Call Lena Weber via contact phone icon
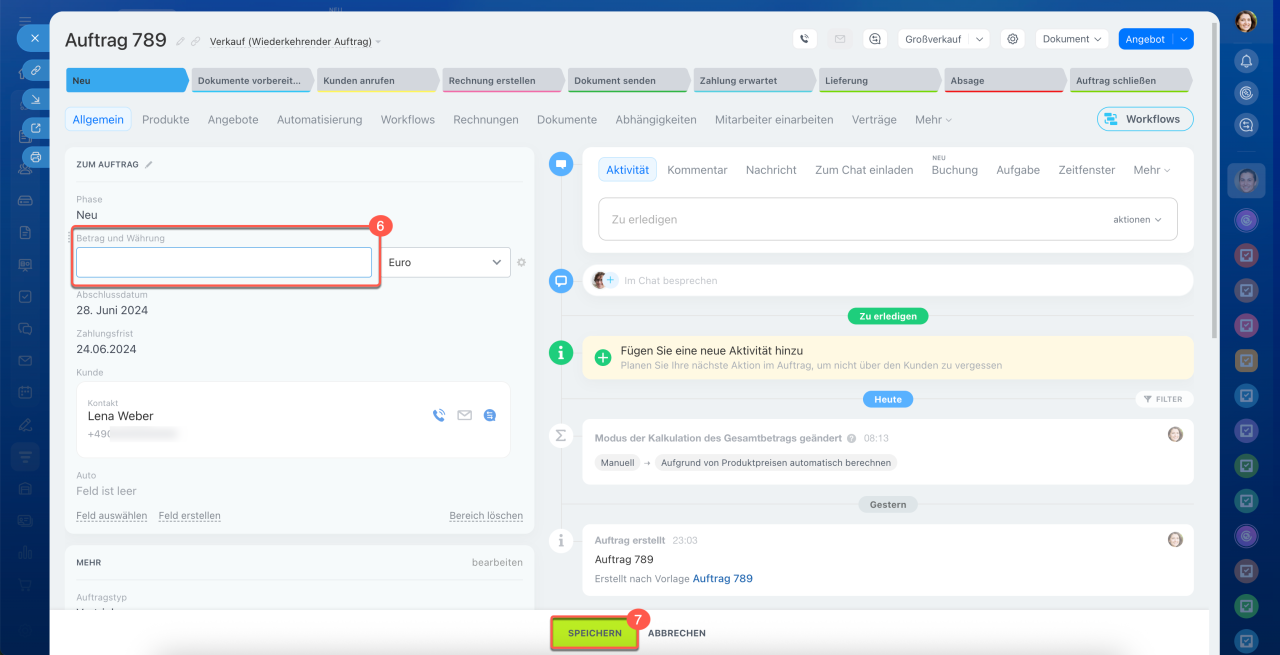 click(x=439, y=415)
